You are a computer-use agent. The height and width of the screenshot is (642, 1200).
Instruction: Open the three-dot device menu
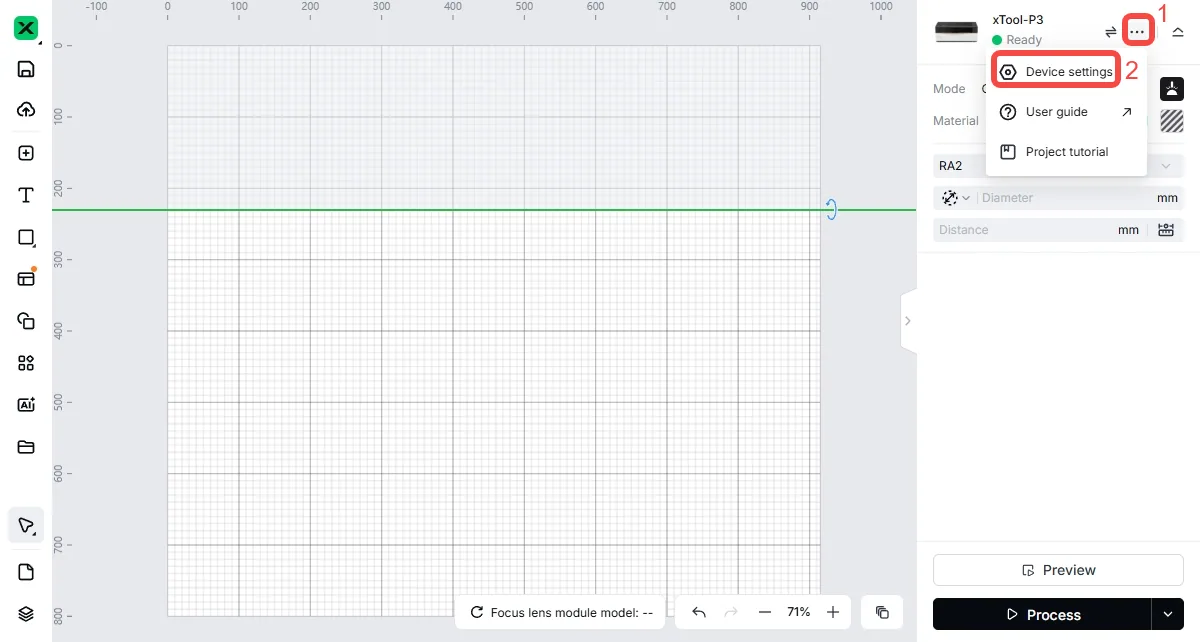1137,32
